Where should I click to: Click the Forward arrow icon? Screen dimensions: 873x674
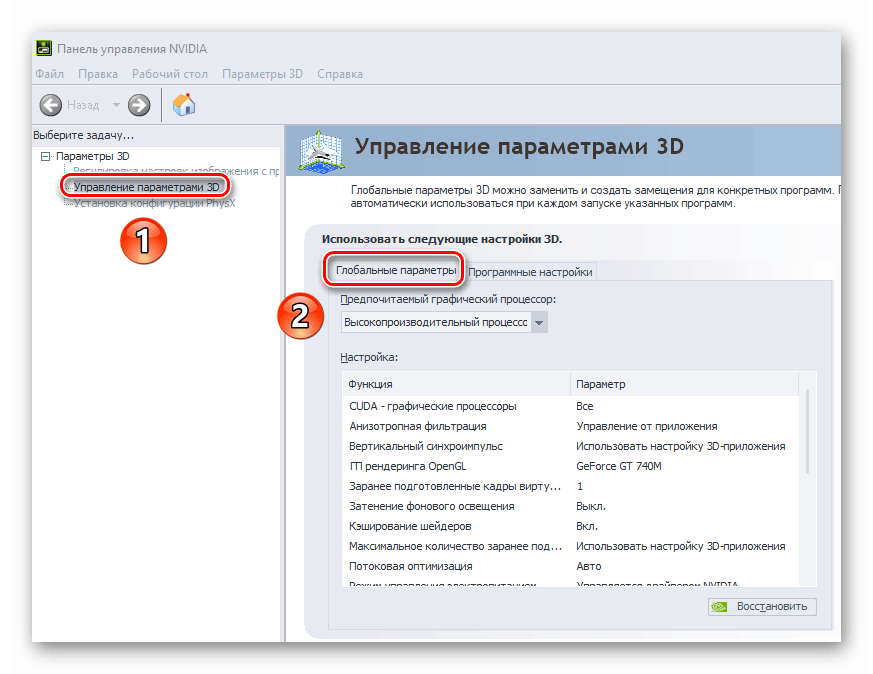click(139, 105)
